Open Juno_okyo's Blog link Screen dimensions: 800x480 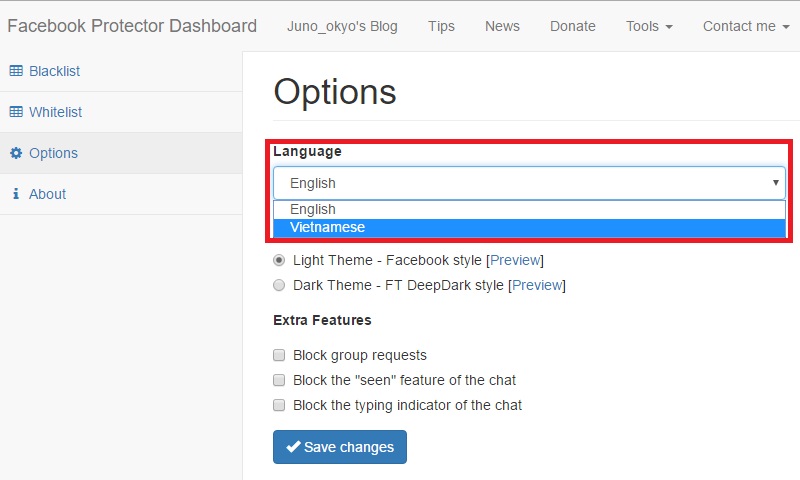tap(342, 26)
